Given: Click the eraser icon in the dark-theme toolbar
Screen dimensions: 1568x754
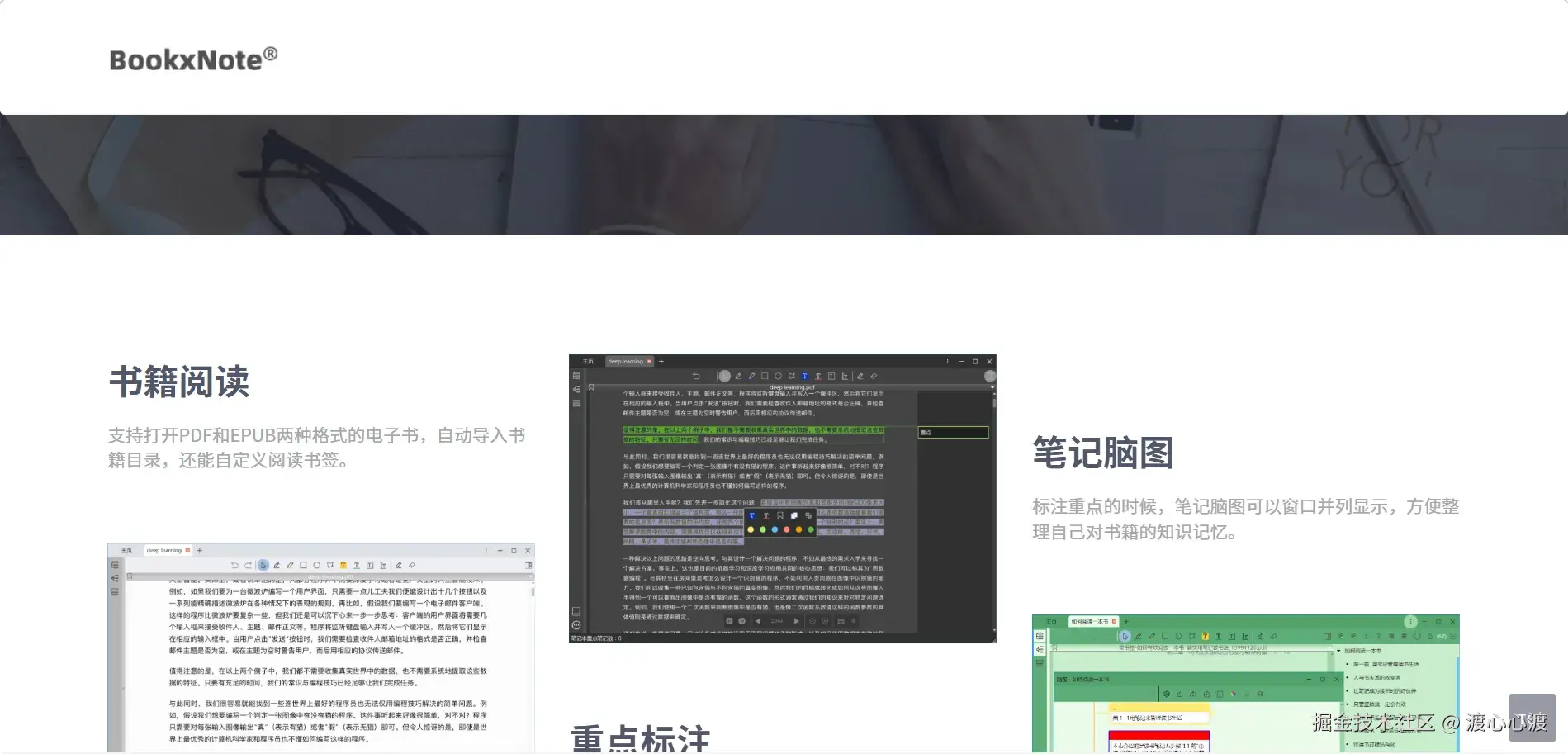Looking at the screenshot, I should (873, 377).
